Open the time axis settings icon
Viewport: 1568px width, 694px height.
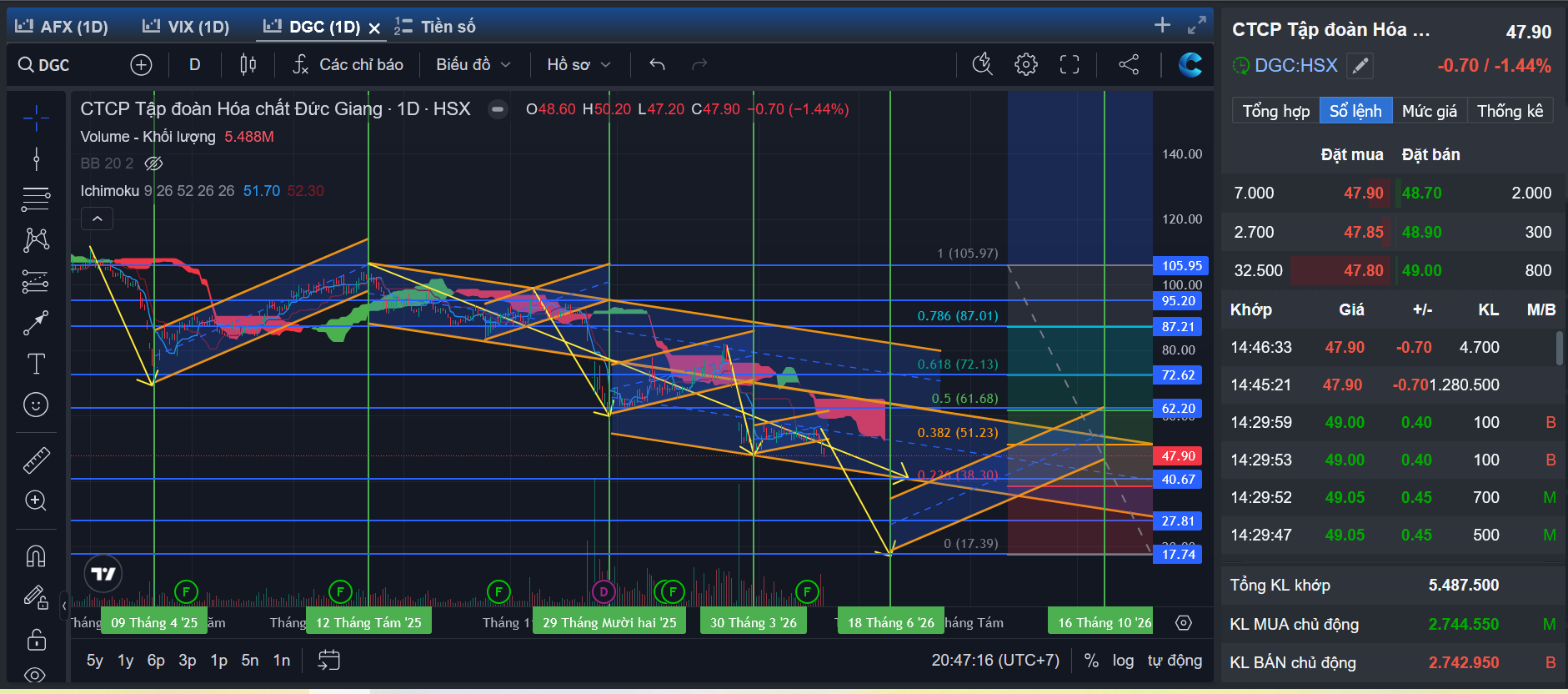1184,623
